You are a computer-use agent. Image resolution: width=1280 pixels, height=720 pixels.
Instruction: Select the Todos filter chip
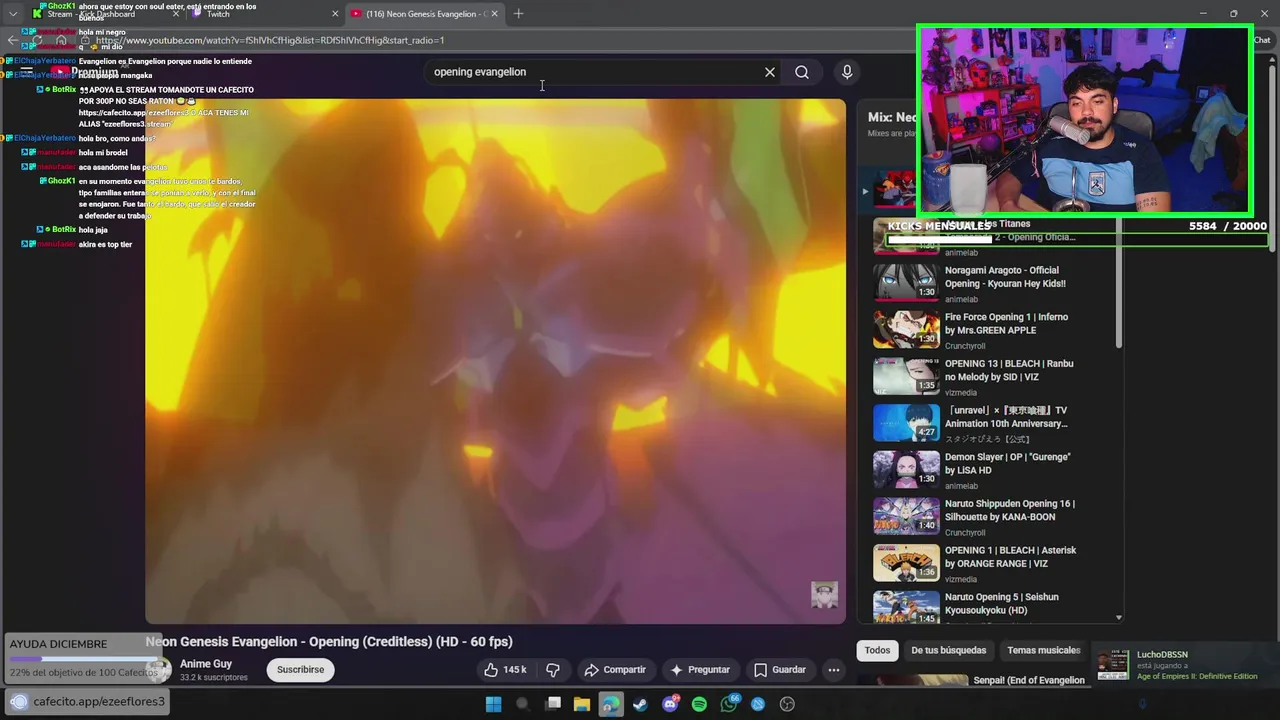pyautogui.click(x=877, y=650)
